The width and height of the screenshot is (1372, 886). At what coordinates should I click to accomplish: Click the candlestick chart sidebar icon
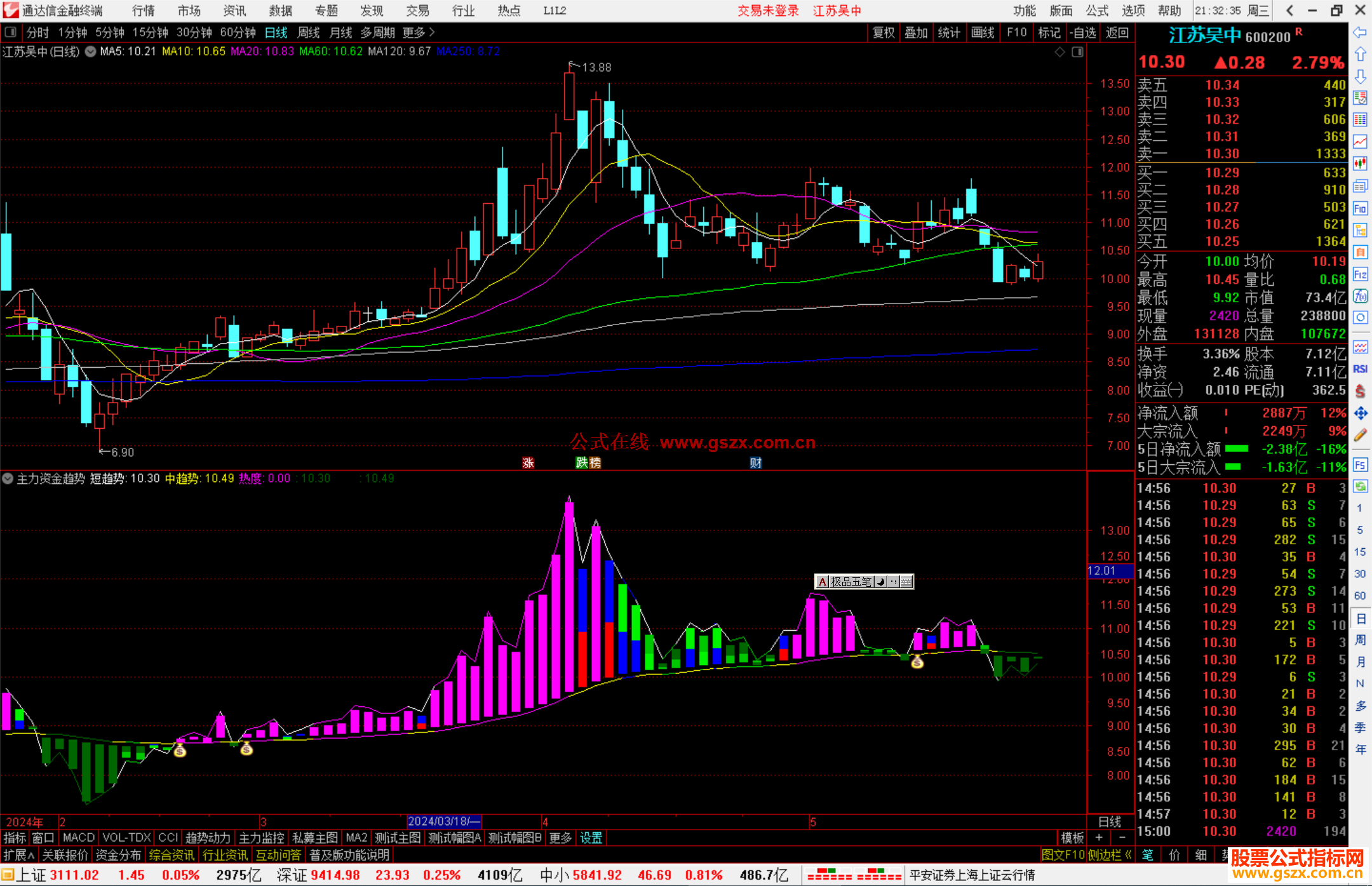tap(1360, 164)
